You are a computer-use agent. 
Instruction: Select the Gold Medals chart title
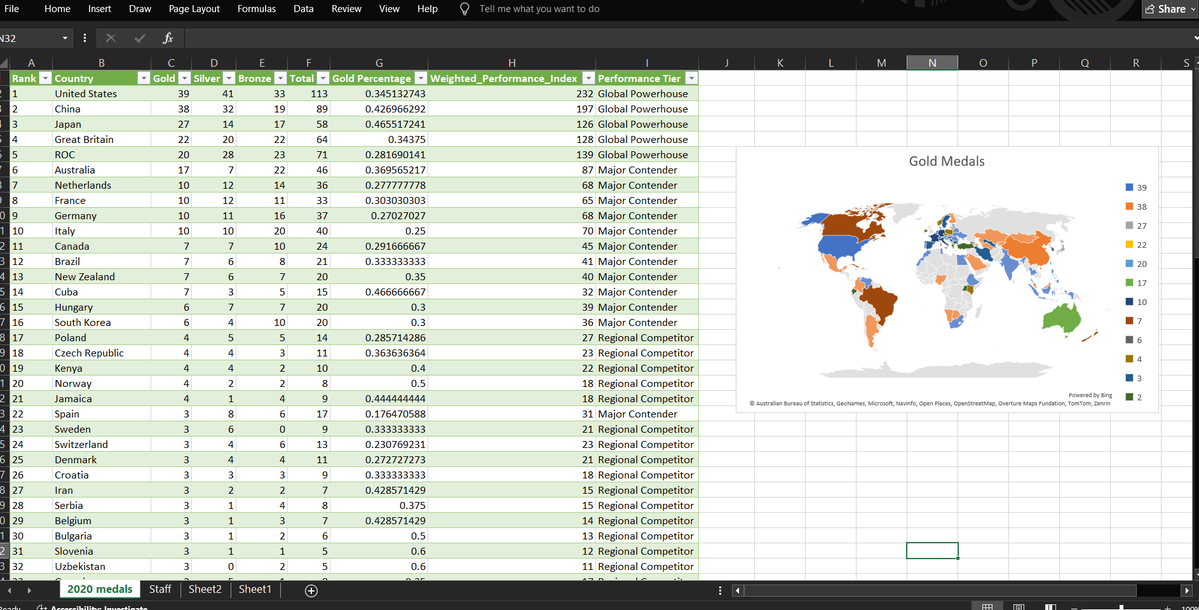947,161
